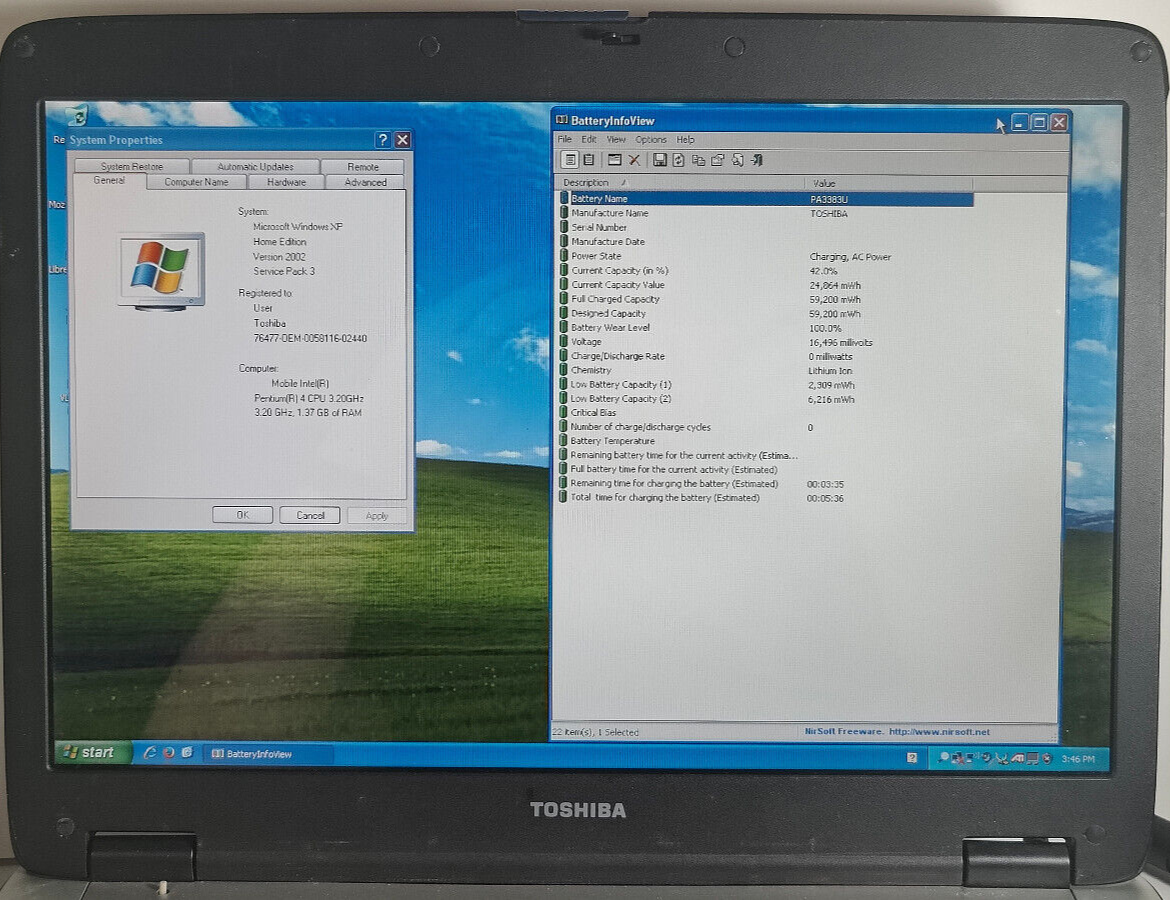Image resolution: width=1170 pixels, height=900 pixels.
Task: Open the nirsoft.net link in status bar
Action: point(939,731)
